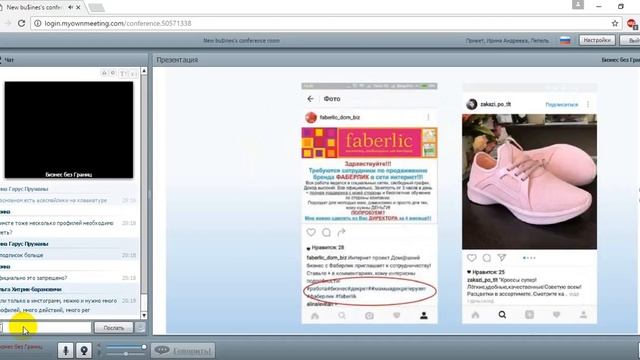Select the Чат panel header
Viewport: 640px width, 360px height.
[x=73, y=60]
